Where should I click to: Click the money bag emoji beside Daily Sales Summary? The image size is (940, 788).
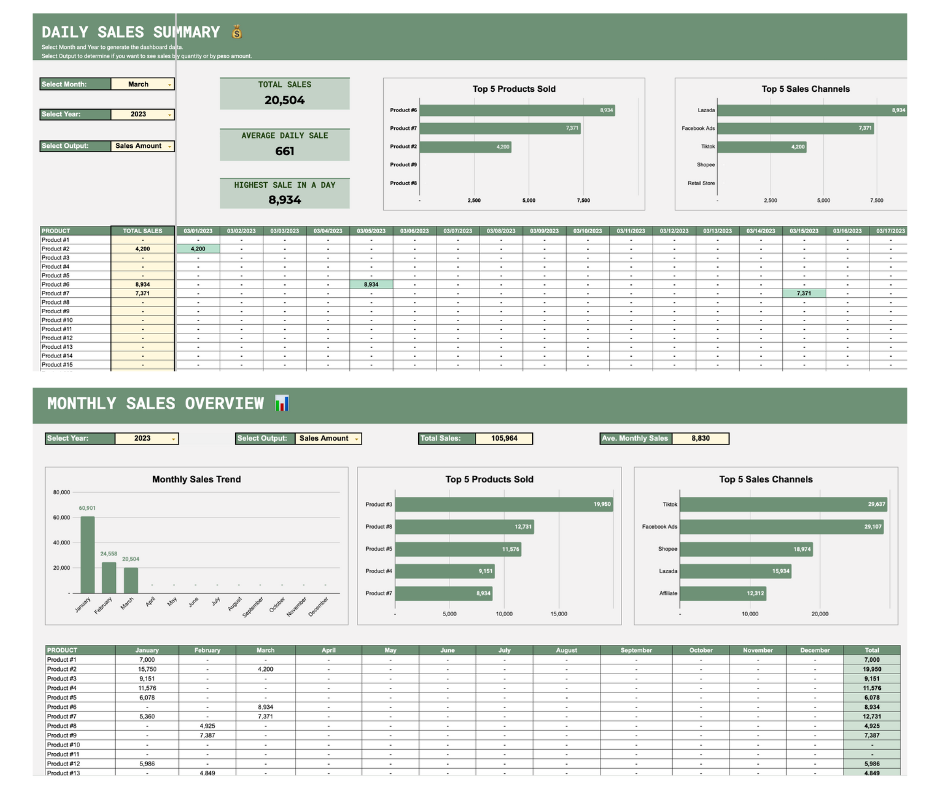(x=237, y=32)
